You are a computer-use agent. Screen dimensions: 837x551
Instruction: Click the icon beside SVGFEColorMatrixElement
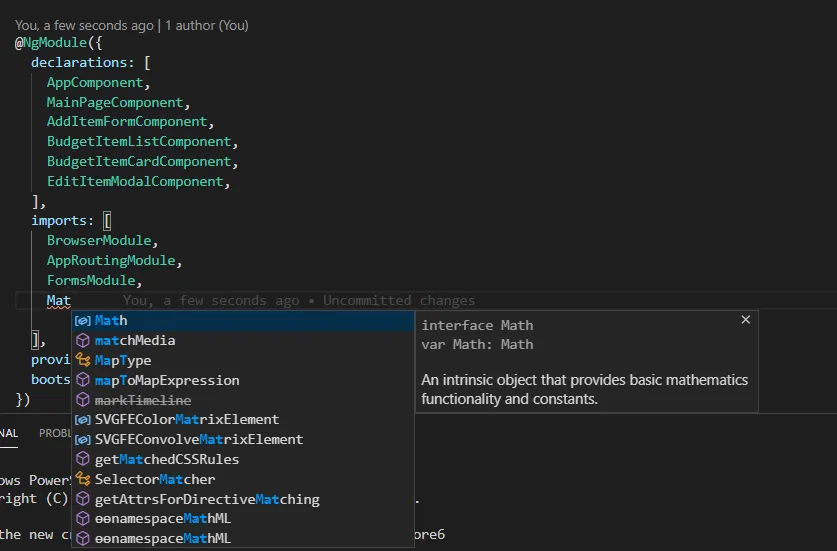[x=83, y=420]
